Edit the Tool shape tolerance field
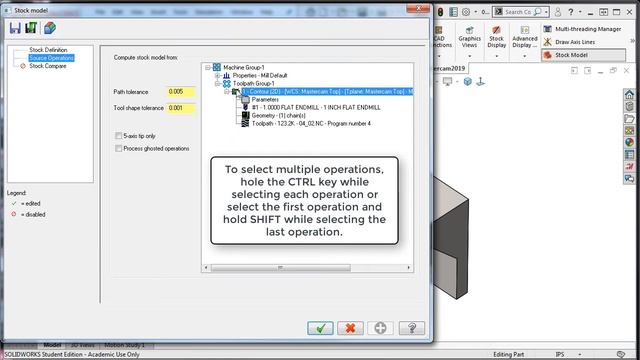The width and height of the screenshot is (640, 360). click(x=181, y=108)
